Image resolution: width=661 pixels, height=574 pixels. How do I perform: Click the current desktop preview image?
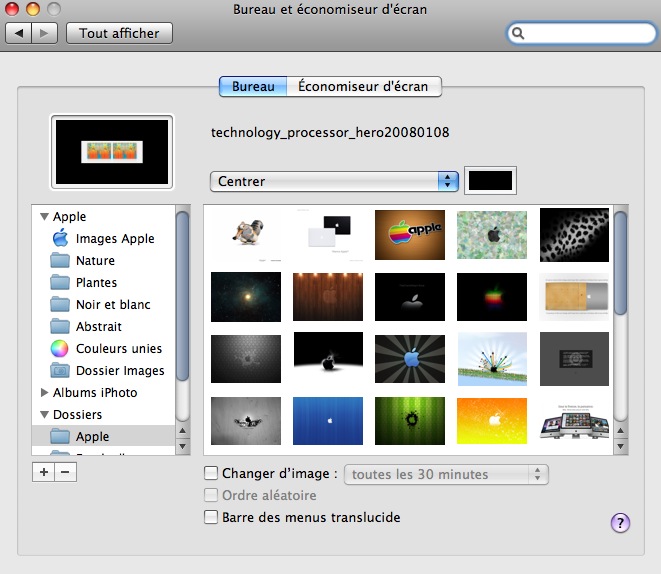[112, 152]
